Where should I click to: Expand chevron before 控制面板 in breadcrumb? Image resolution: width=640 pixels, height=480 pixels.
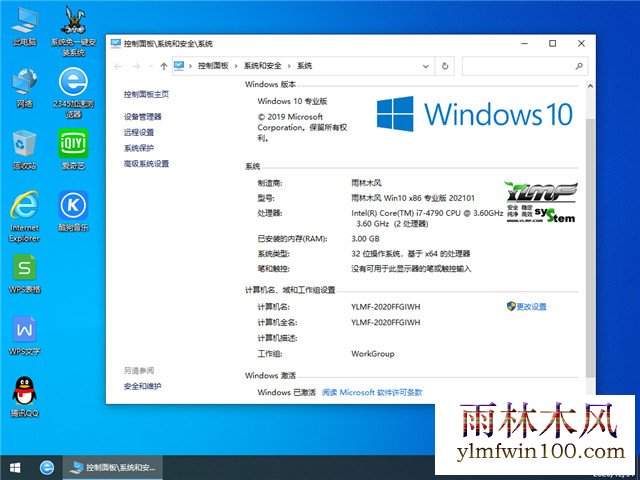(190, 66)
